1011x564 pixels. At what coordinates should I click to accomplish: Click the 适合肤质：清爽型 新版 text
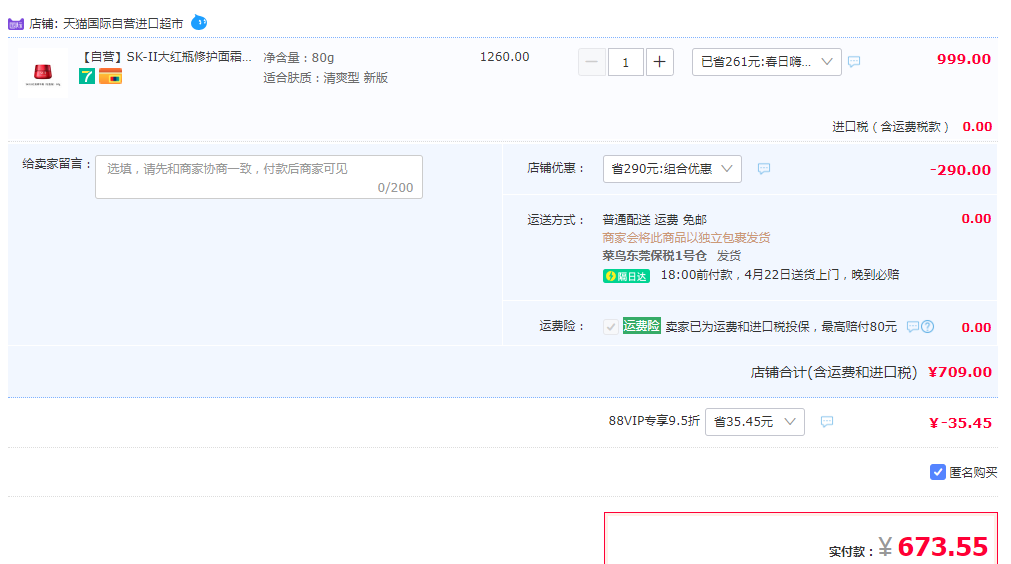326,78
